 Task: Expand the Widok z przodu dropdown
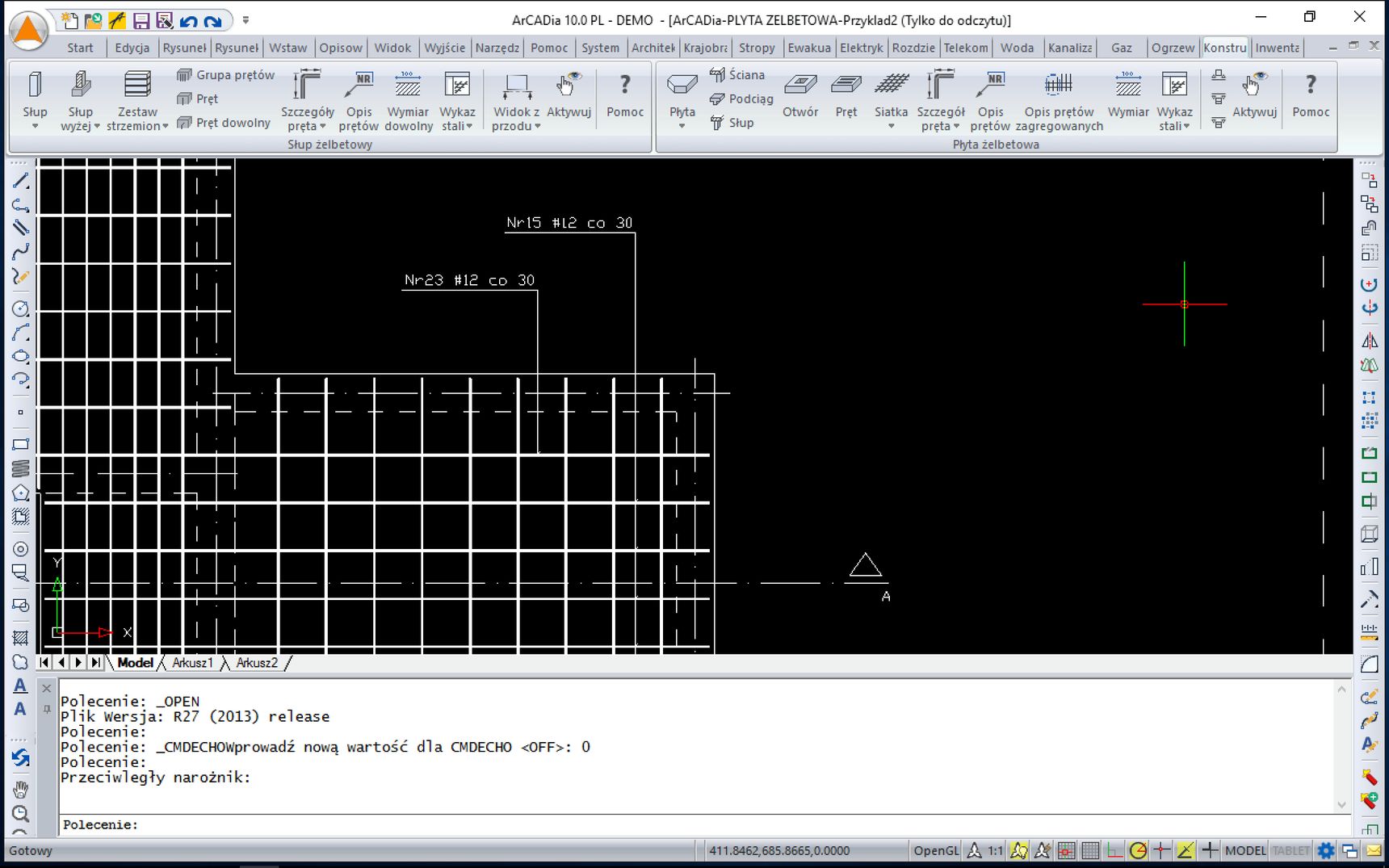(x=538, y=126)
